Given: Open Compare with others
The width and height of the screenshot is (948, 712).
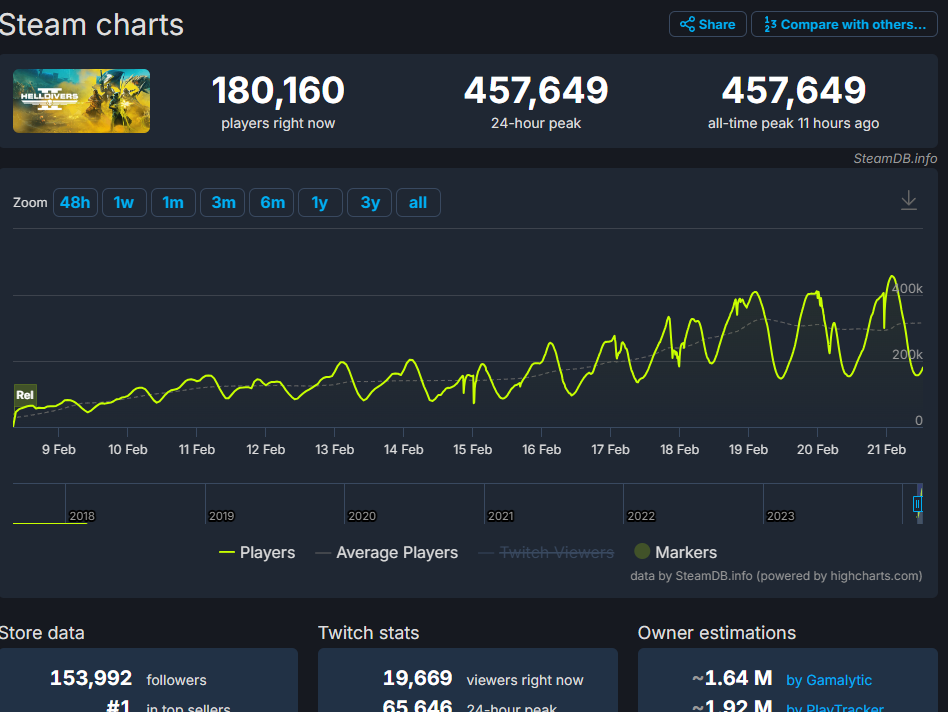Looking at the screenshot, I should 844,24.
